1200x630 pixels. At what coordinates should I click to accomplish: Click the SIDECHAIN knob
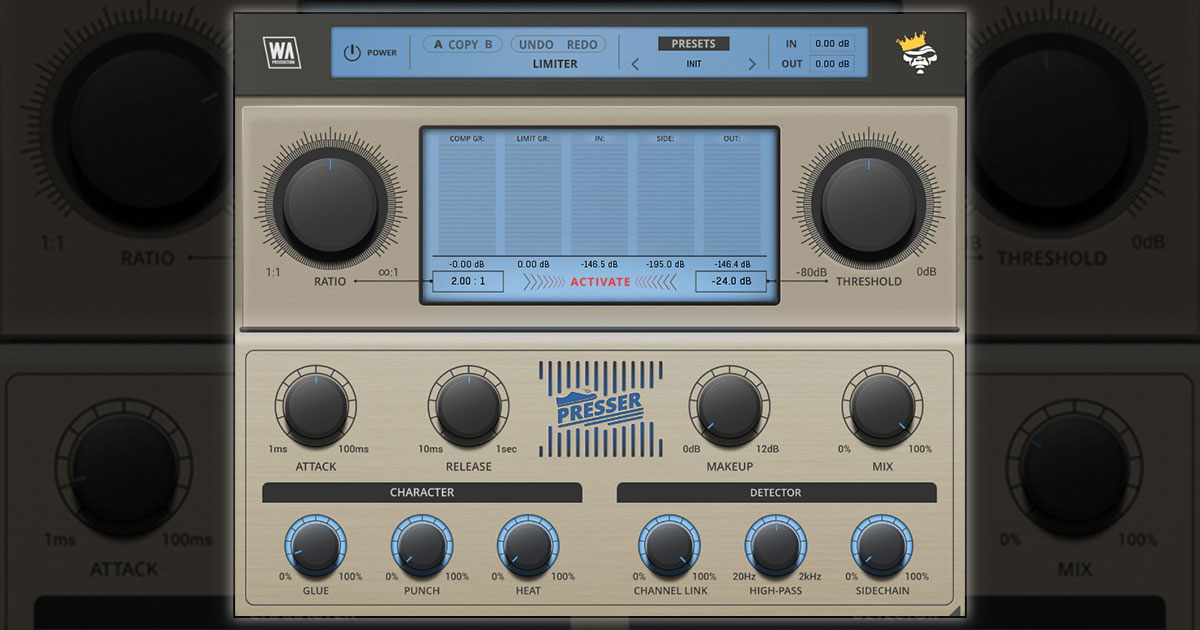[882, 545]
